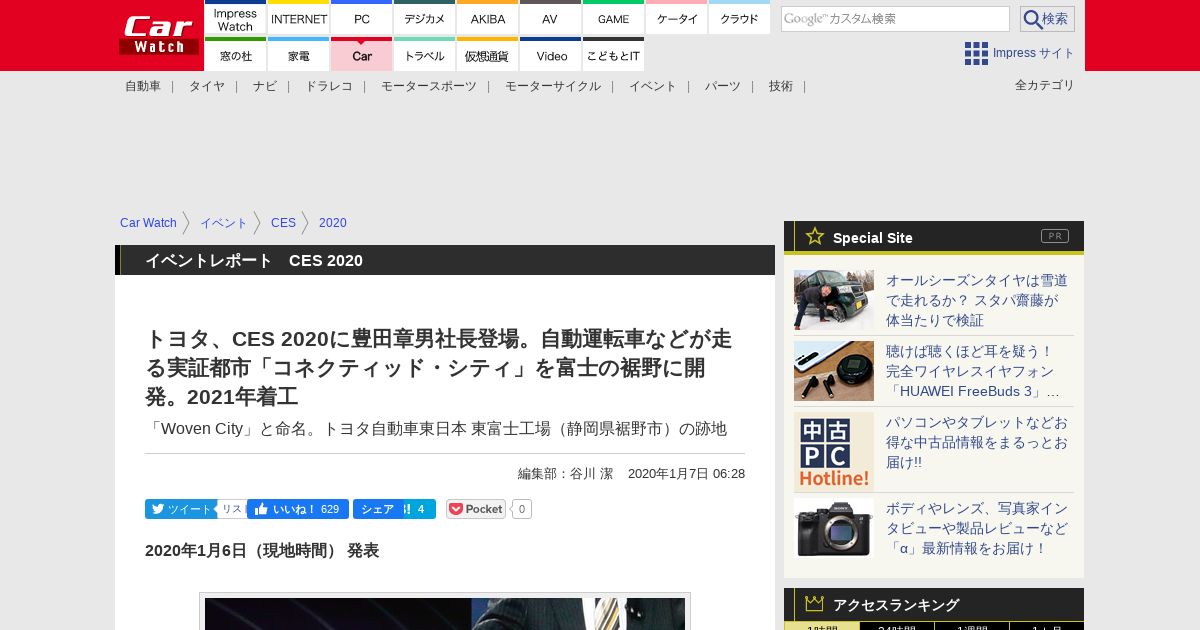Show 全カテゴリ list
This screenshot has height=630, width=1200.
point(1045,85)
